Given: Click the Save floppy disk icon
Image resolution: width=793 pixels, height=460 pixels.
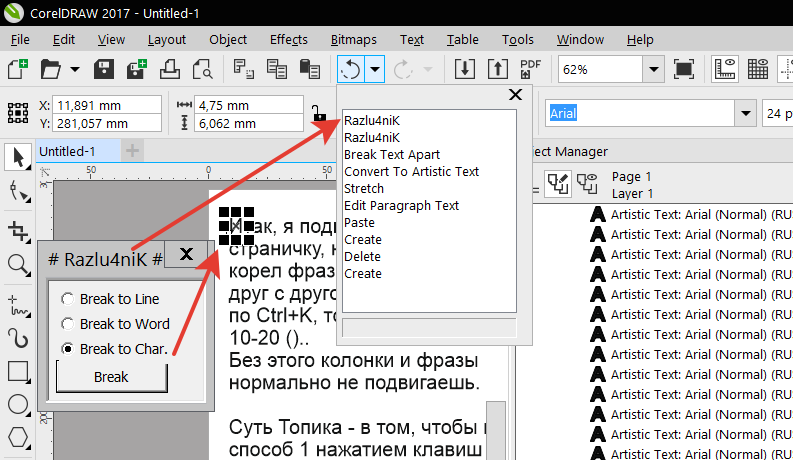Looking at the screenshot, I should pos(103,70).
